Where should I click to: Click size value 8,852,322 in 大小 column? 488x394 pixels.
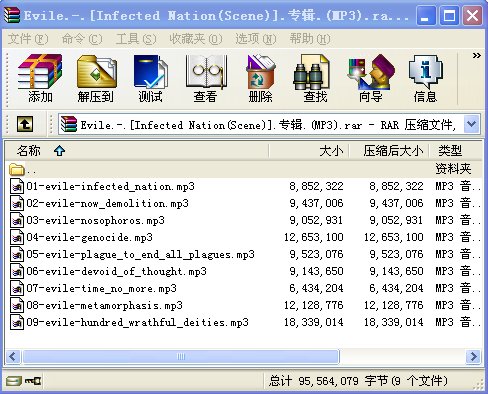point(316,186)
